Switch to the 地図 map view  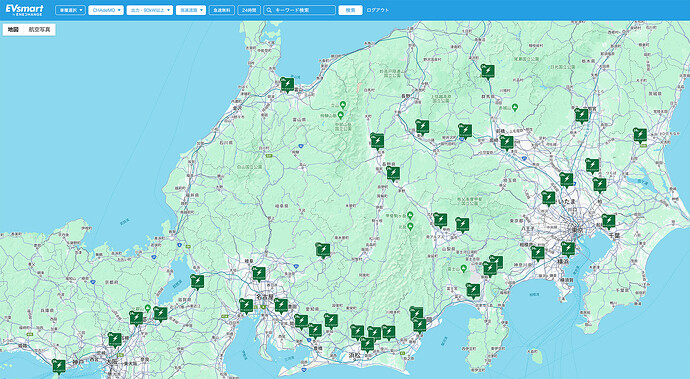click(13, 30)
